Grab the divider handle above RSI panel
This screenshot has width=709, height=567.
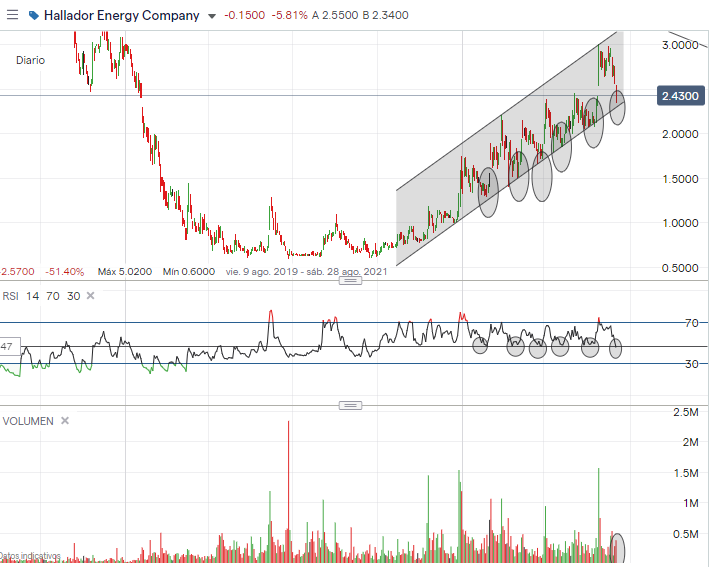350,281
